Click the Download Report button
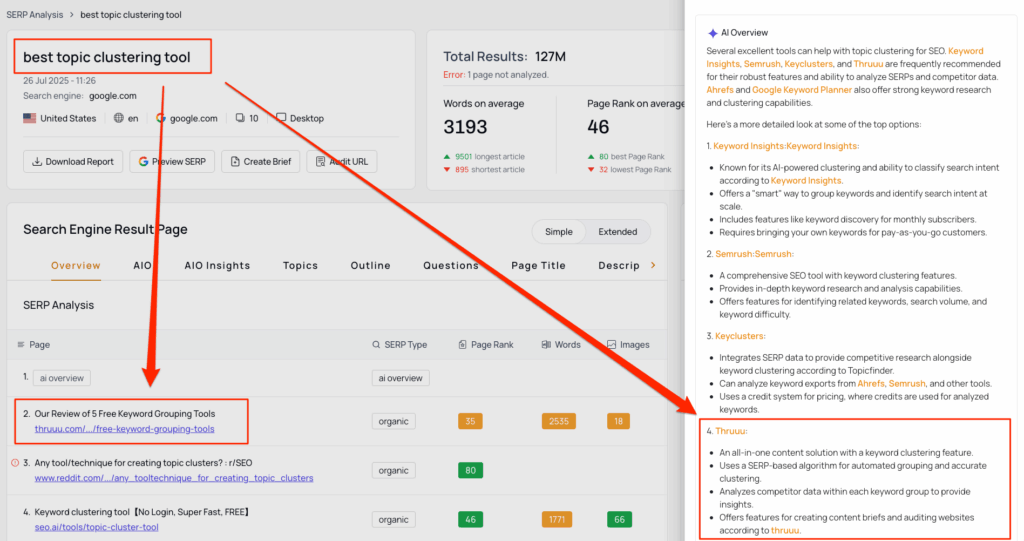Image resolution: width=1024 pixels, height=541 pixels. pyautogui.click(x=73, y=161)
